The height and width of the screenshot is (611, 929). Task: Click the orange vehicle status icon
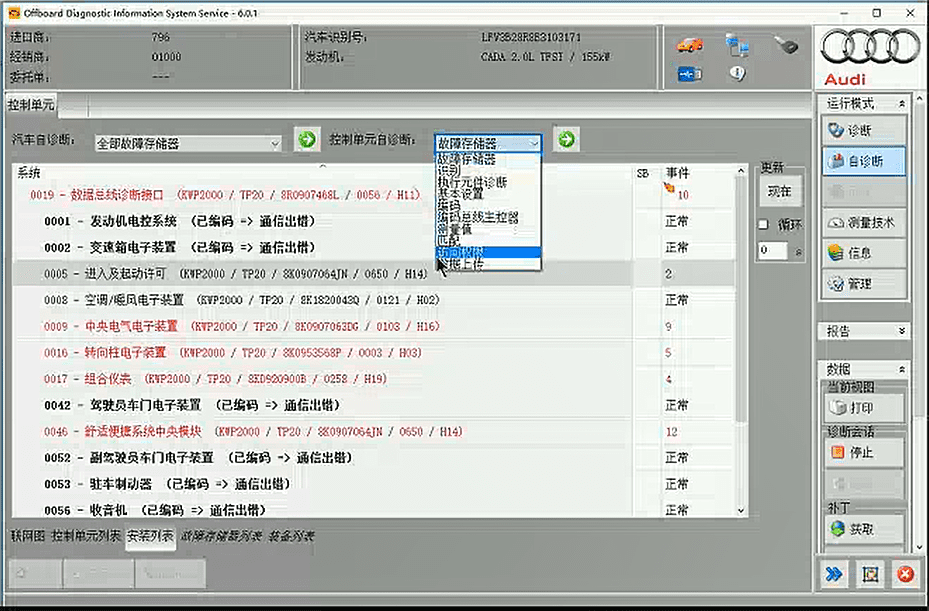tap(689, 45)
